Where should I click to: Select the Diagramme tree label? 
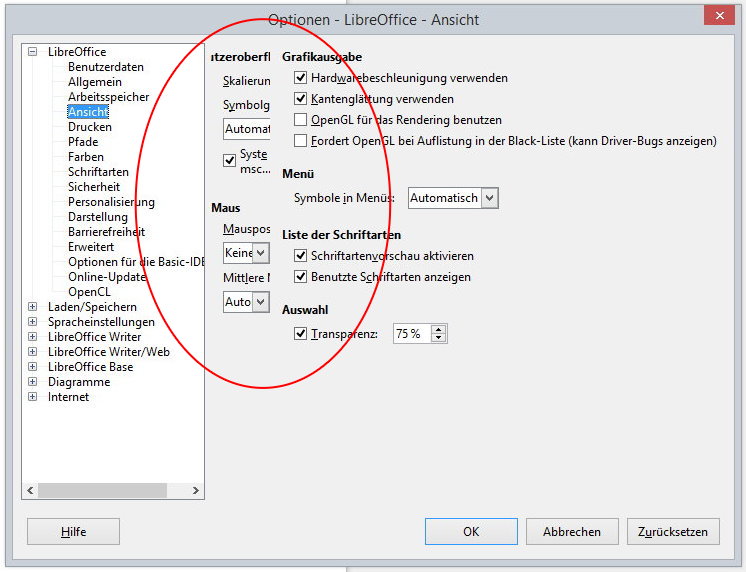(79, 382)
